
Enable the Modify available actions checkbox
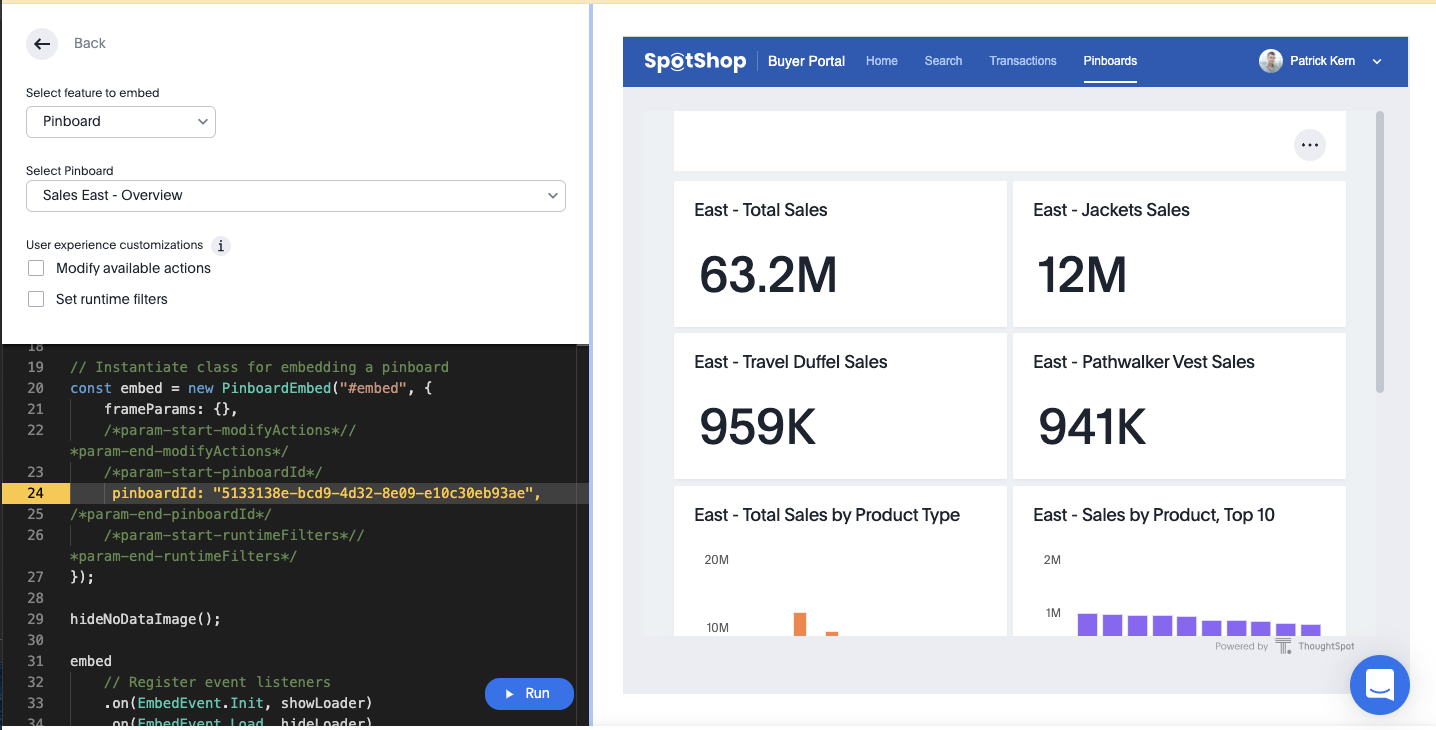36,268
